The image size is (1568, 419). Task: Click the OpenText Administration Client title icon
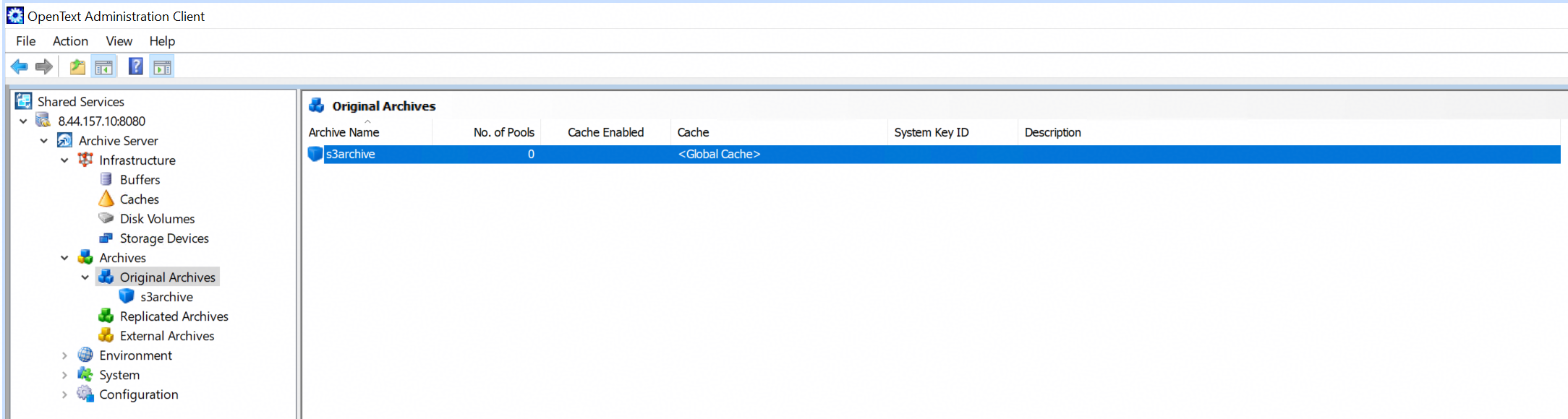[15, 15]
